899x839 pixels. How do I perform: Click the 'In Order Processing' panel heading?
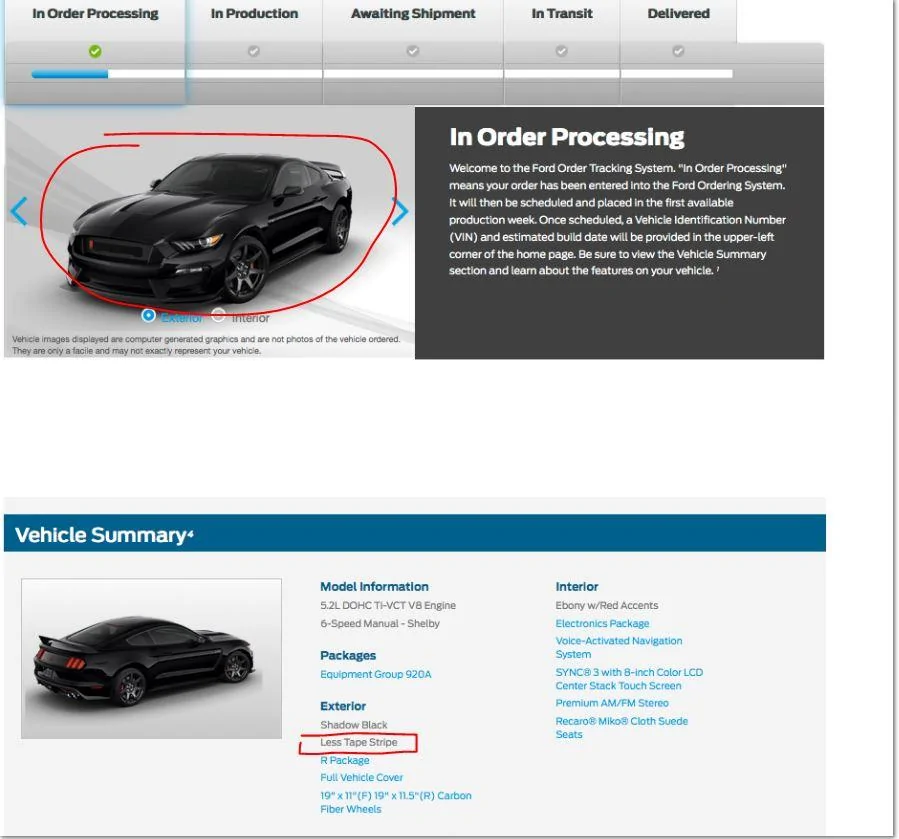(x=566, y=137)
